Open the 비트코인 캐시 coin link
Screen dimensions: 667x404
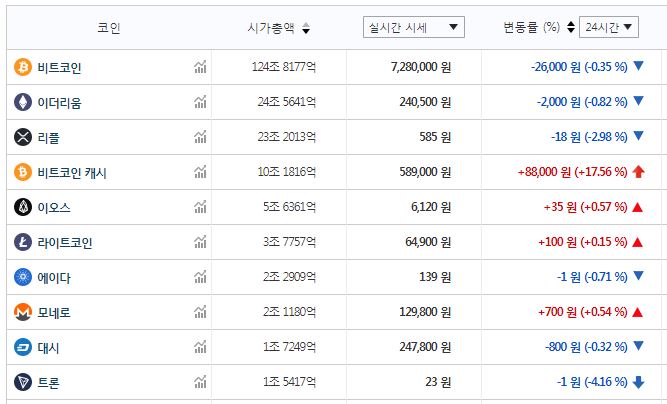(72, 172)
